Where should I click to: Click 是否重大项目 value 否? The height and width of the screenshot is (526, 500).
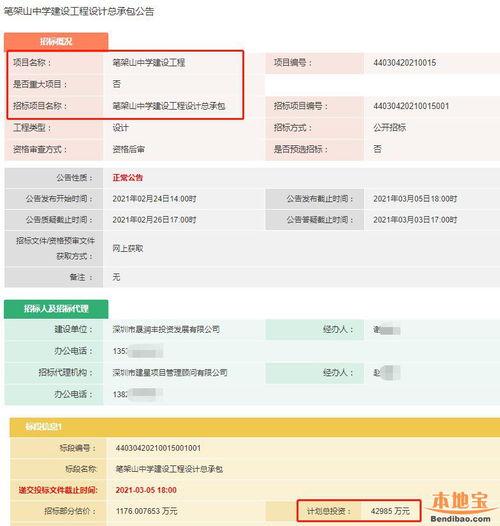(116, 84)
